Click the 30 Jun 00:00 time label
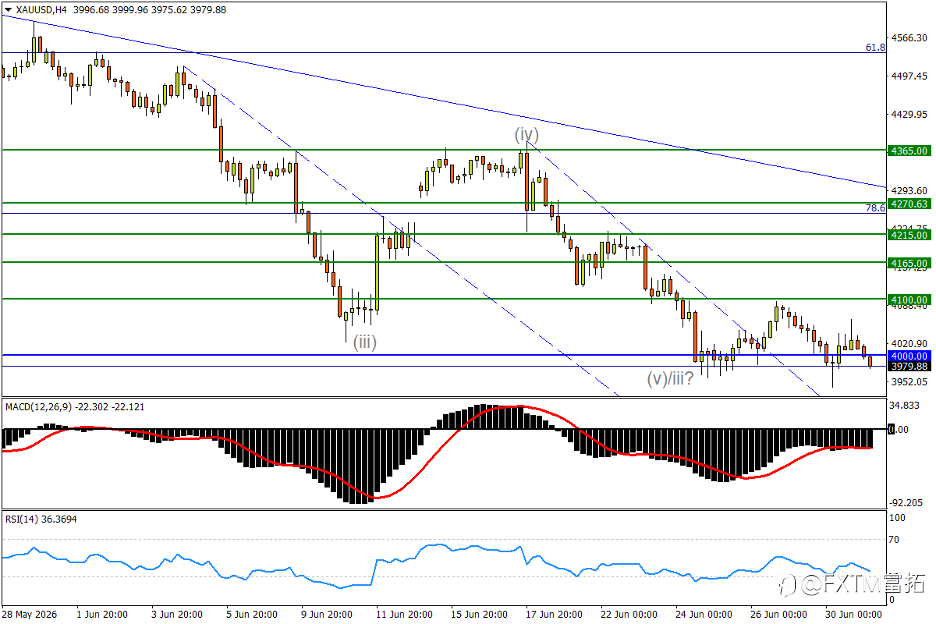 (x=854, y=614)
